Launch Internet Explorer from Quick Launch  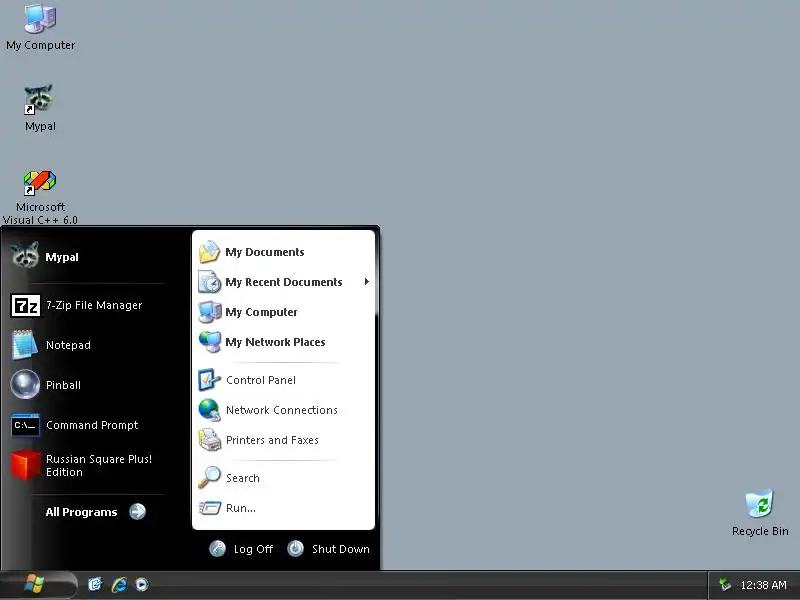pyautogui.click(x=119, y=584)
